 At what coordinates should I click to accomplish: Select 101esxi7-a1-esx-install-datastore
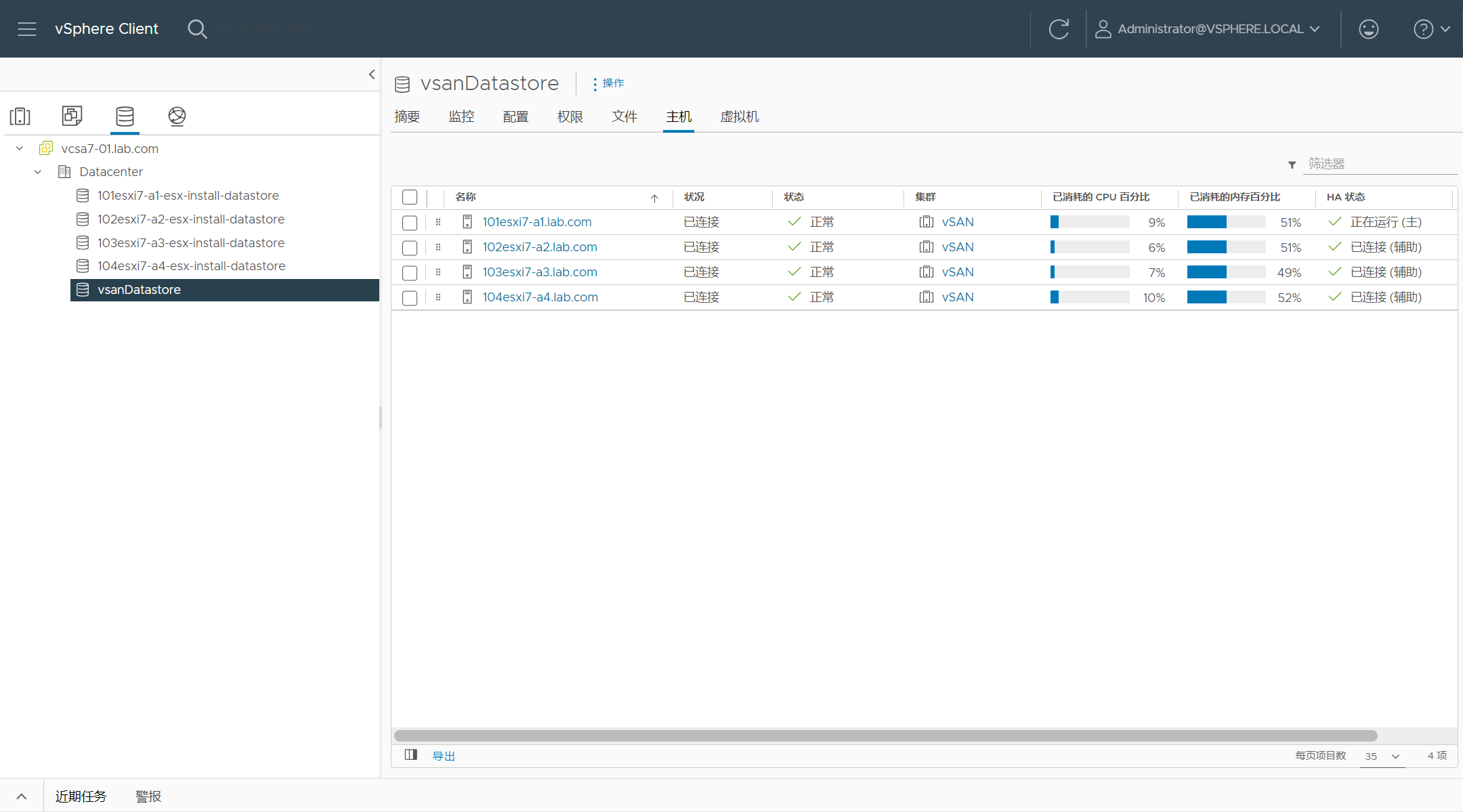click(188, 196)
